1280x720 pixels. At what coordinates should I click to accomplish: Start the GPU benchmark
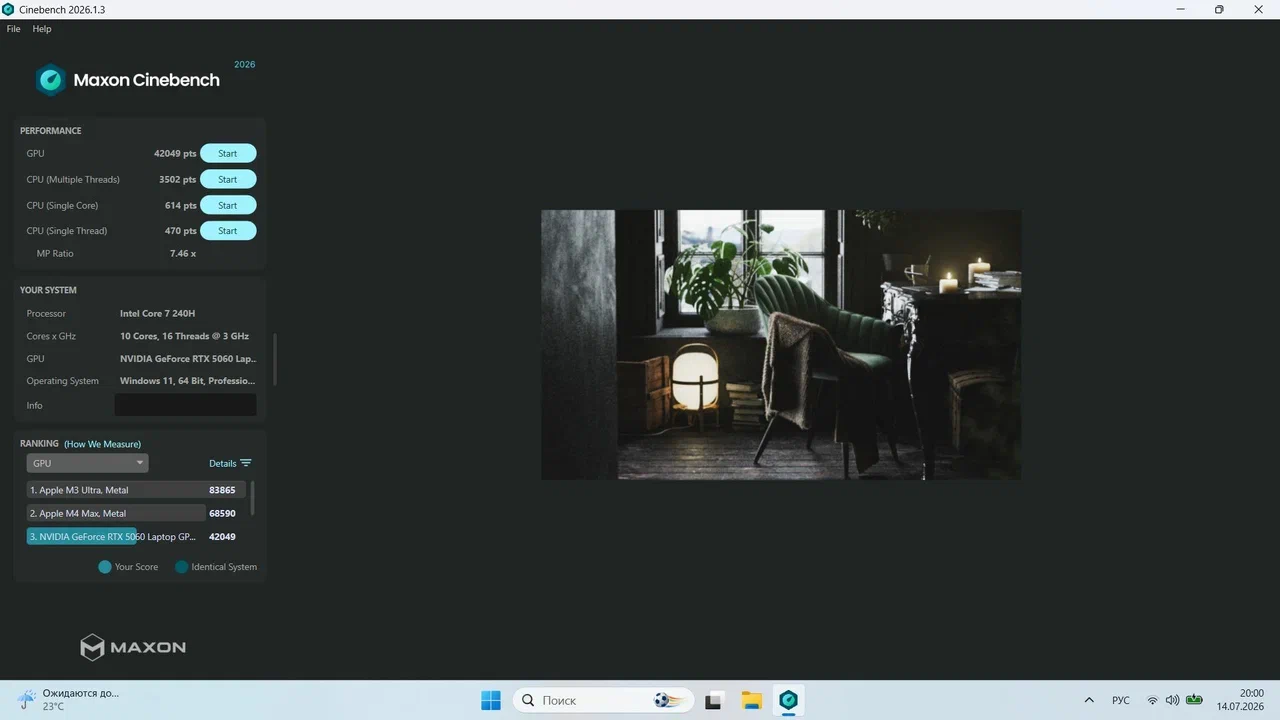[x=228, y=153]
